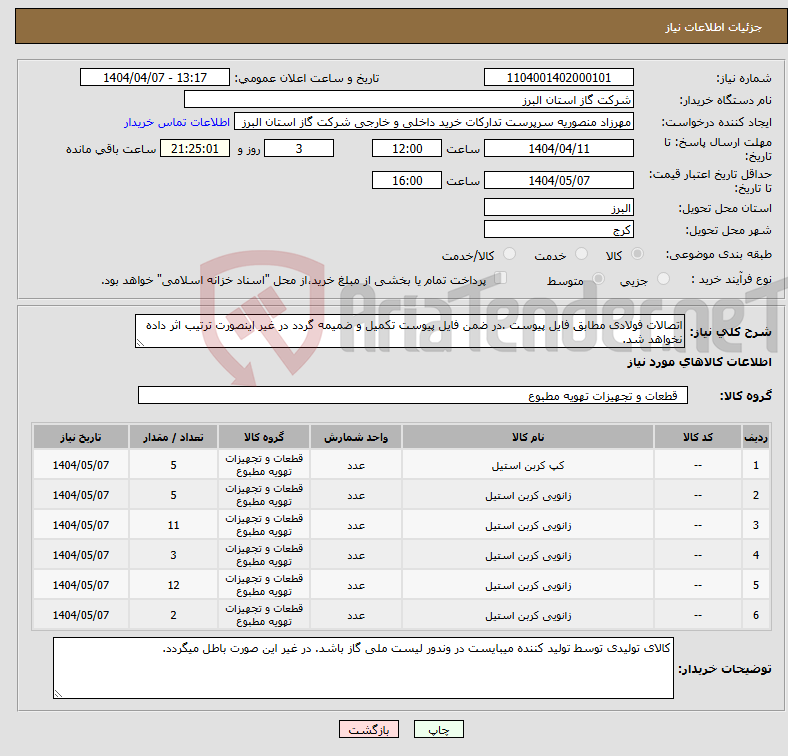Click the جزئیات اطلاعات نیاز page header

[714, 27]
